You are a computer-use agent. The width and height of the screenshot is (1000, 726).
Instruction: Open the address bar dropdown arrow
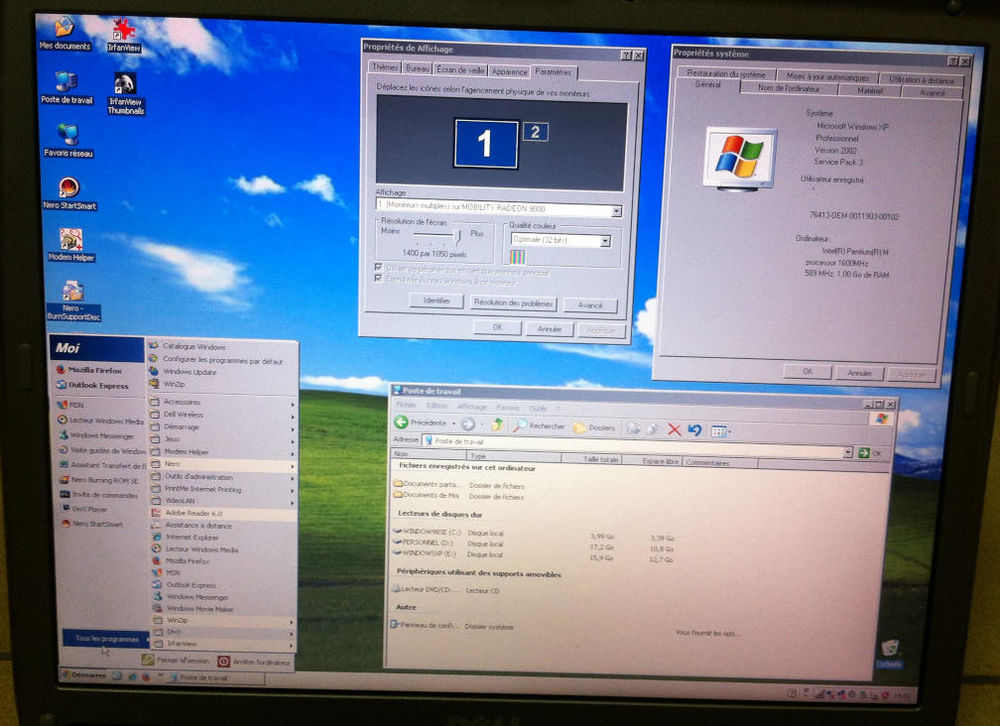click(848, 452)
